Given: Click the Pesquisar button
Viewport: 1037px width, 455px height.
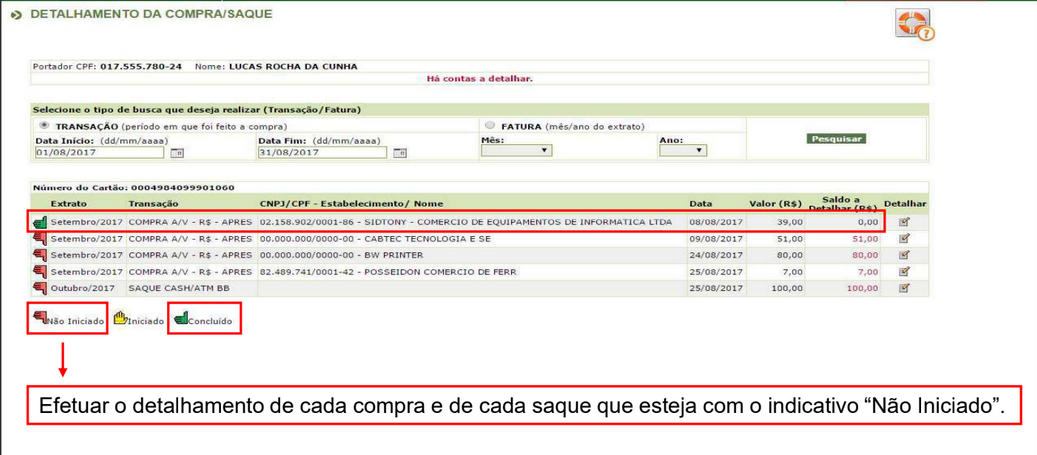Looking at the screenshot, I should pyautogui.click(x=837, y=139).
